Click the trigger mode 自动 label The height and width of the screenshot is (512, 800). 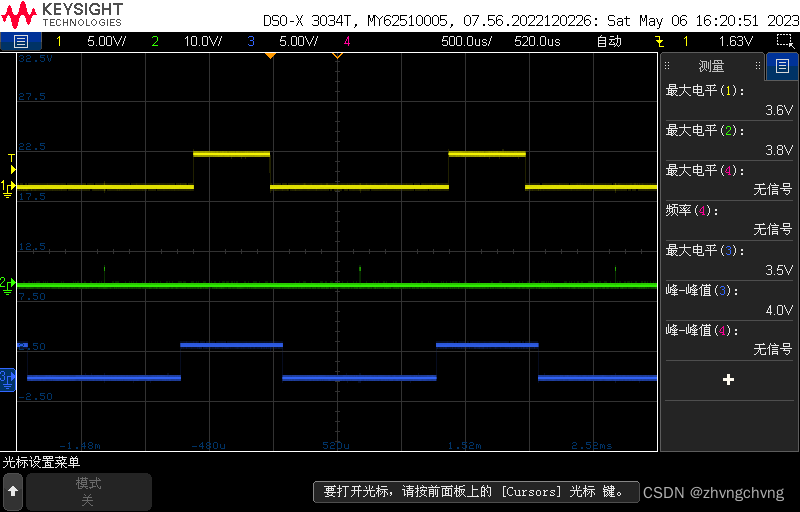609,41
